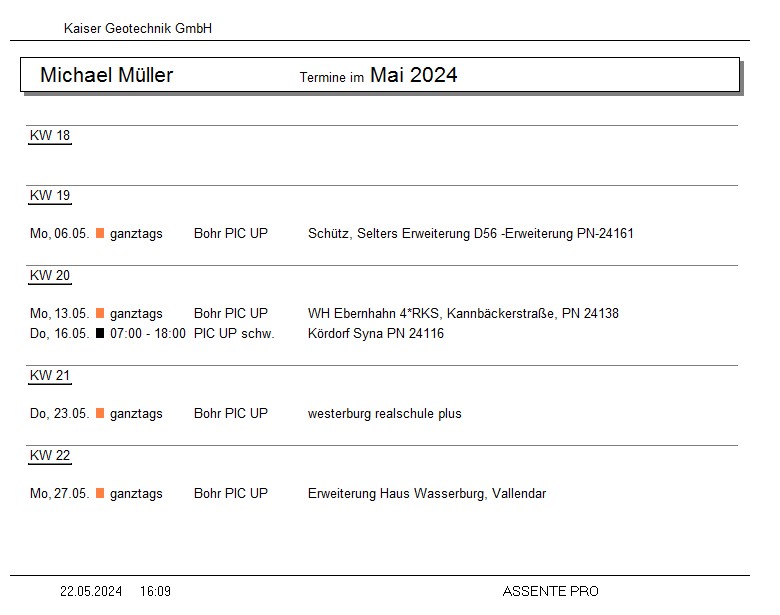780x615 pixels.
Task: Open the Schütz, Selters Erweiterung D56 entry
Action: [x=470, y=234]
